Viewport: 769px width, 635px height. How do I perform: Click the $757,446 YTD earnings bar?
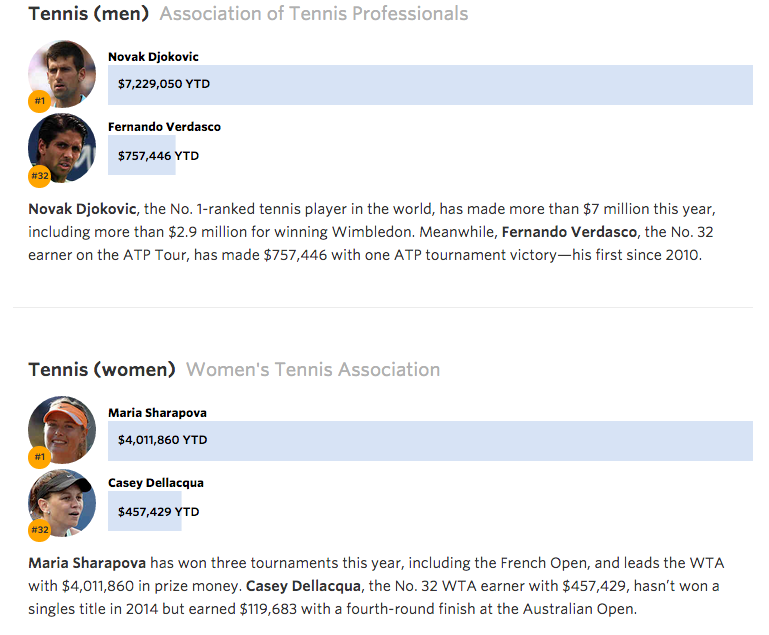pos(142,156)
